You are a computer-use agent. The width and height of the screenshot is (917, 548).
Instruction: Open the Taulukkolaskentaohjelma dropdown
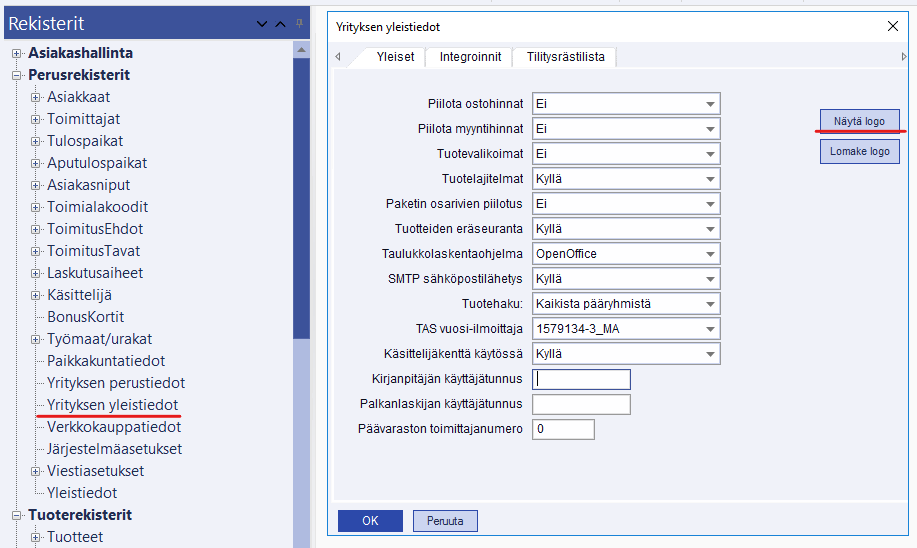pyautogui.click(x=710, y=254)
